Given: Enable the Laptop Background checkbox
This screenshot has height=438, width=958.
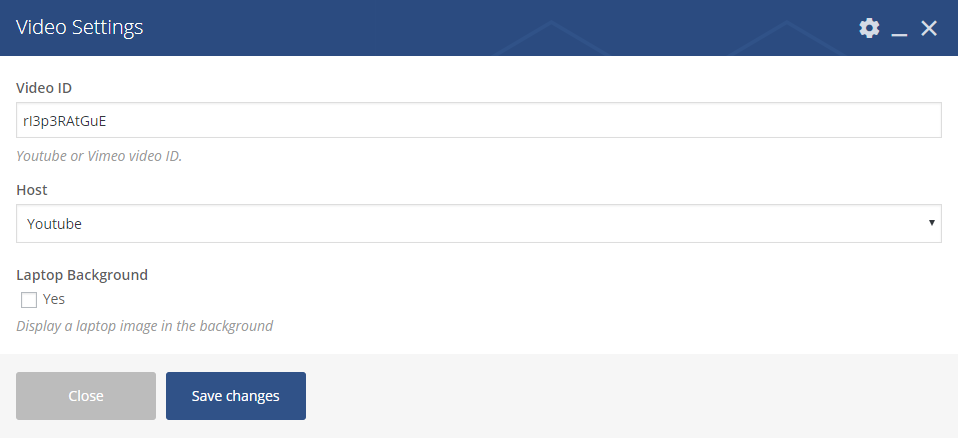Looking at the screenshot, I should [29, 300].
